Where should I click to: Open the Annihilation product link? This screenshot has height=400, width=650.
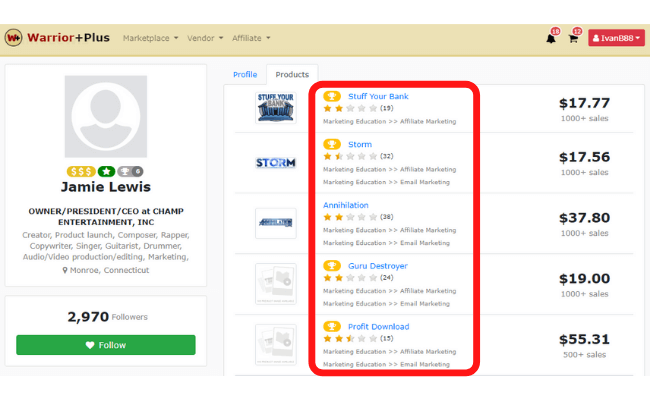coord(346,205)
